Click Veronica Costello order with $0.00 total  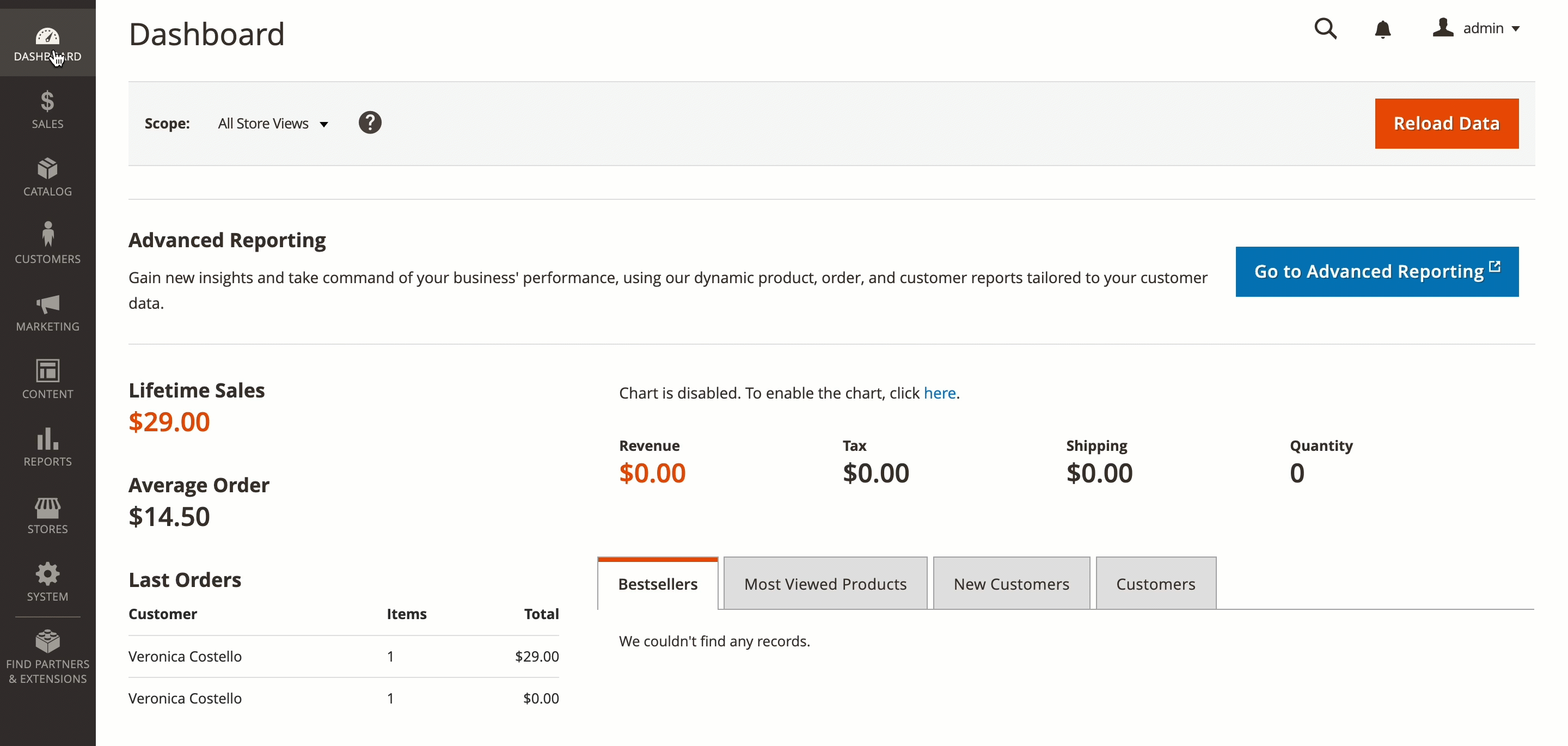344,699
